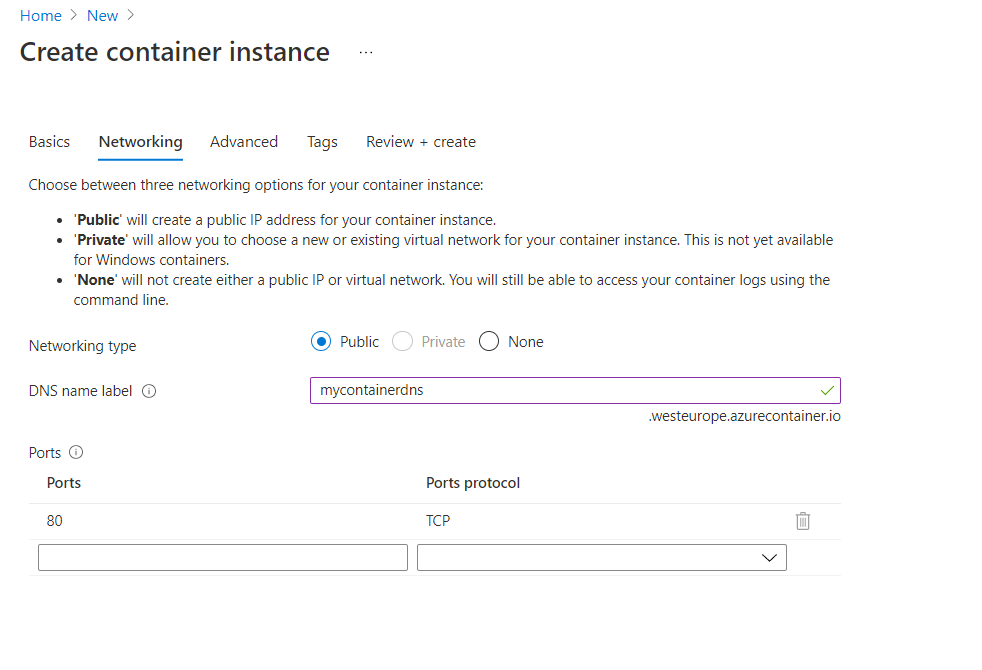The image size is (982, 670).
Task: Select the Networking tab
Action: pos(140,142)
